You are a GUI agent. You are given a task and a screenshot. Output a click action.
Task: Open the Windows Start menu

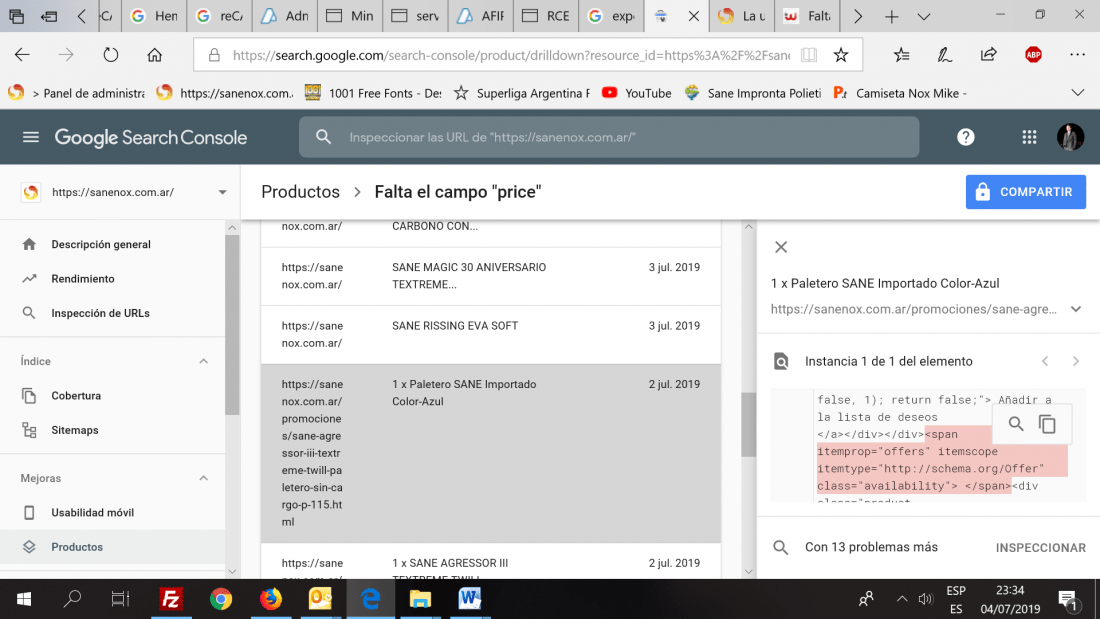click(x=24, y=599)
